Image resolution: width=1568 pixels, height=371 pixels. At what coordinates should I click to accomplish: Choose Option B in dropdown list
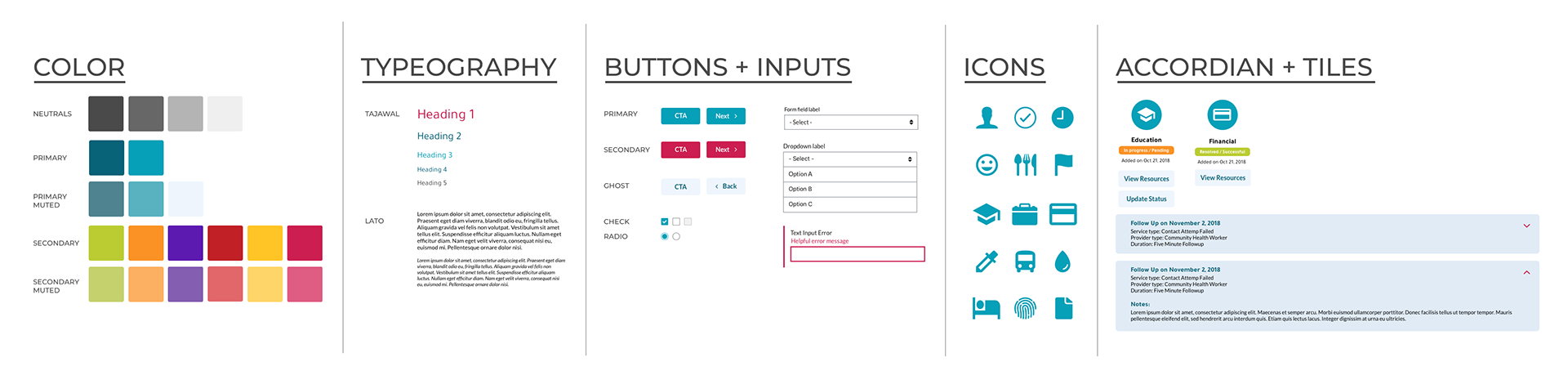[850, 189]
